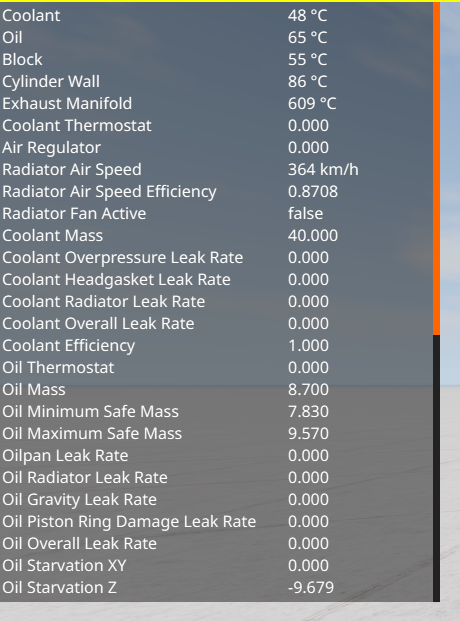Viewport: 460px width, 621px height.
Task: Select Oil Maximum Safe Mass label
Action: (92, 433)
